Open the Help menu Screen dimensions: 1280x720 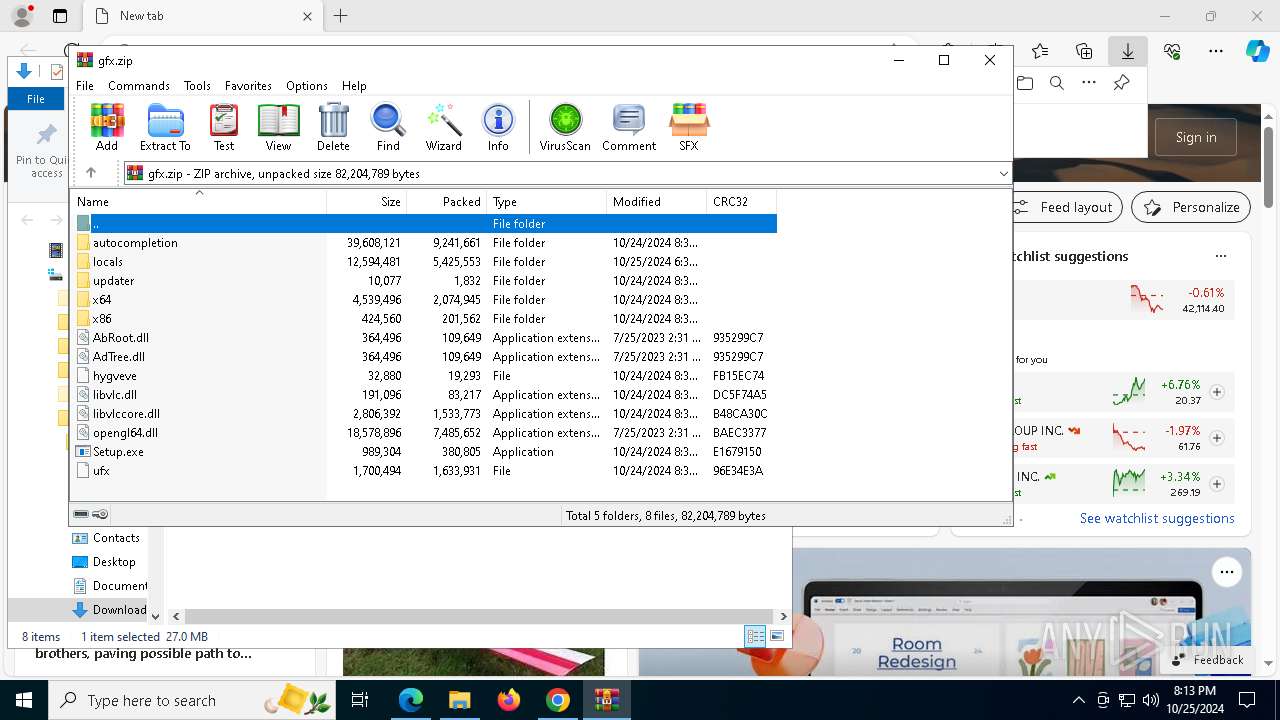pyautogui.click(x=354, y=86)
